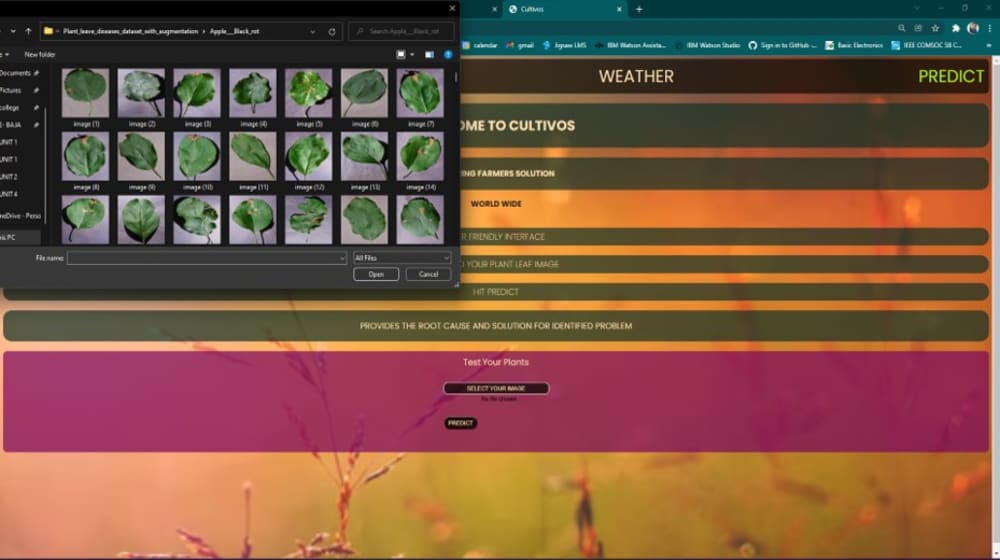The width and height of the screenshot is (1000, 560).
Task: Open Jigsaw LMS bookmark
Action: (564, 45)
